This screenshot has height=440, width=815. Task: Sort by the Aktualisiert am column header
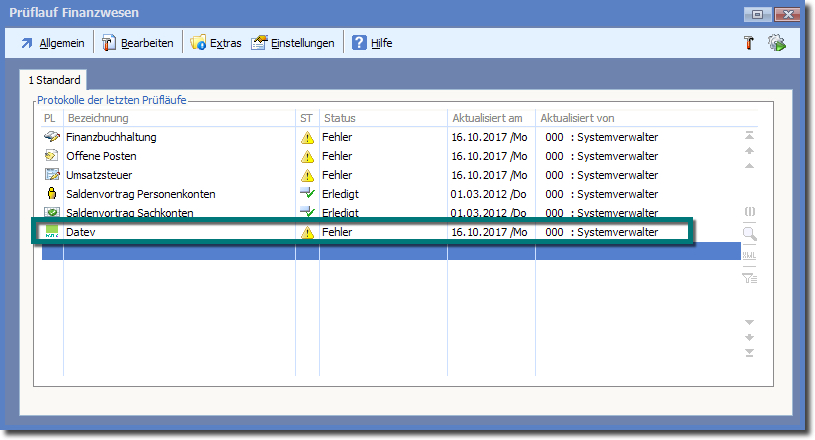[x=488, y=118]
